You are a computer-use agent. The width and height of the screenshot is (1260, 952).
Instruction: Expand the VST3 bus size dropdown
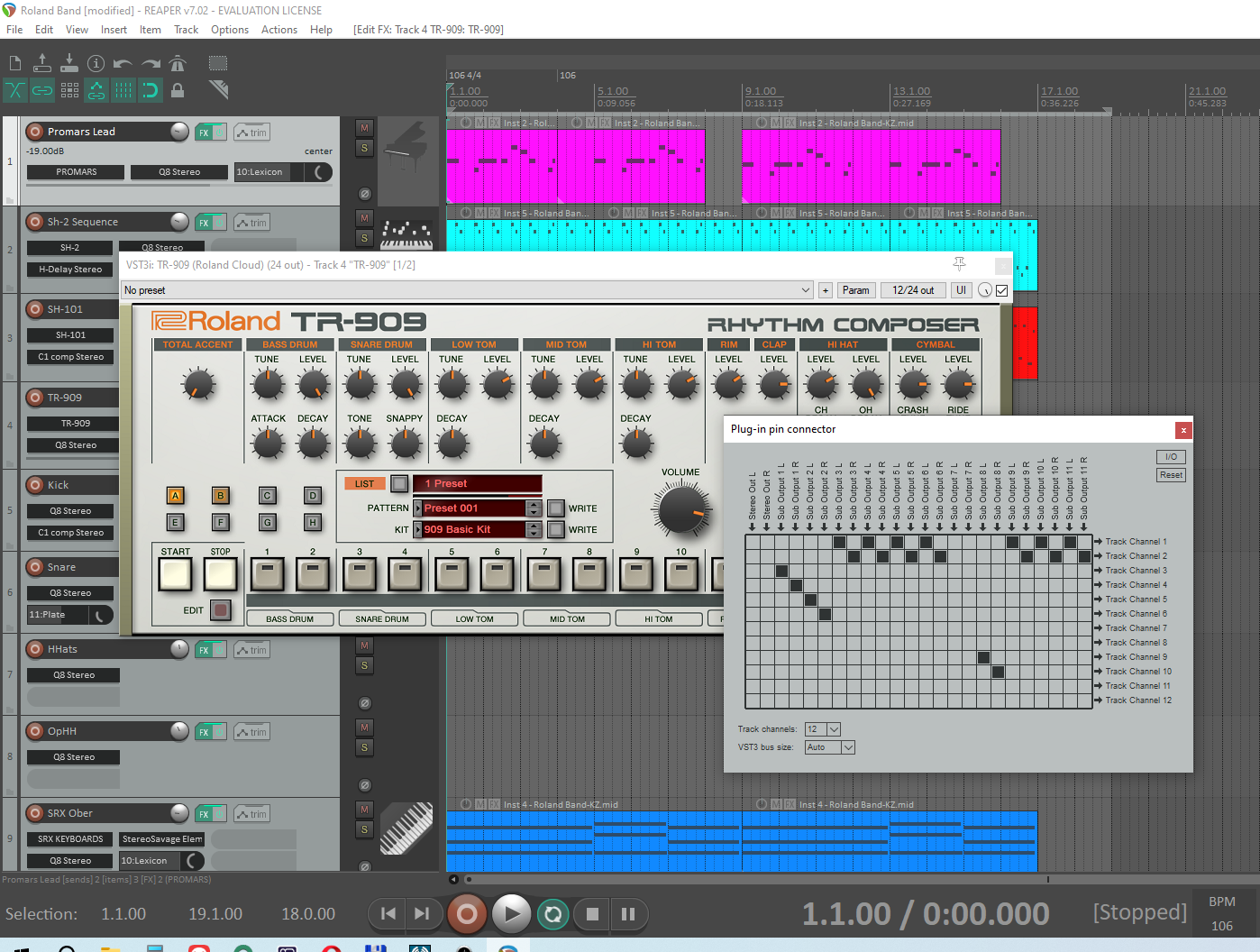pyautogui.click(x=847, y=747)
